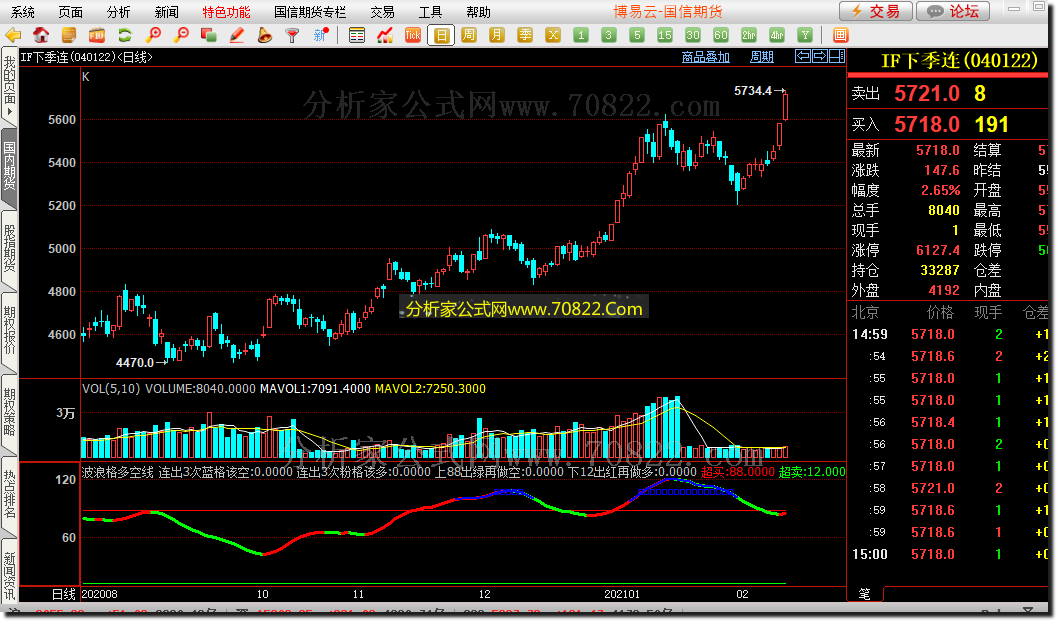1058x621 pixels.
Task: Open the 期权报价 side tab
Action: tap(9, 331)
